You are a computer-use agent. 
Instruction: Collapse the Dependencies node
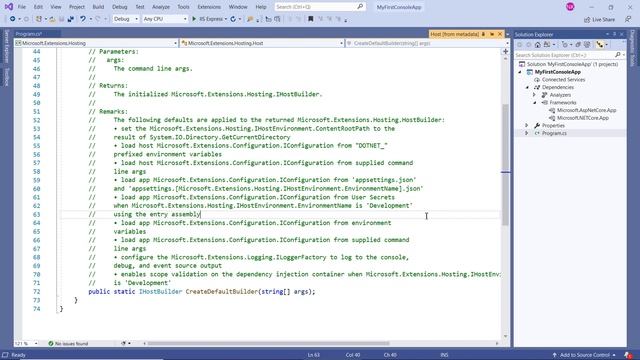point(527,87)
